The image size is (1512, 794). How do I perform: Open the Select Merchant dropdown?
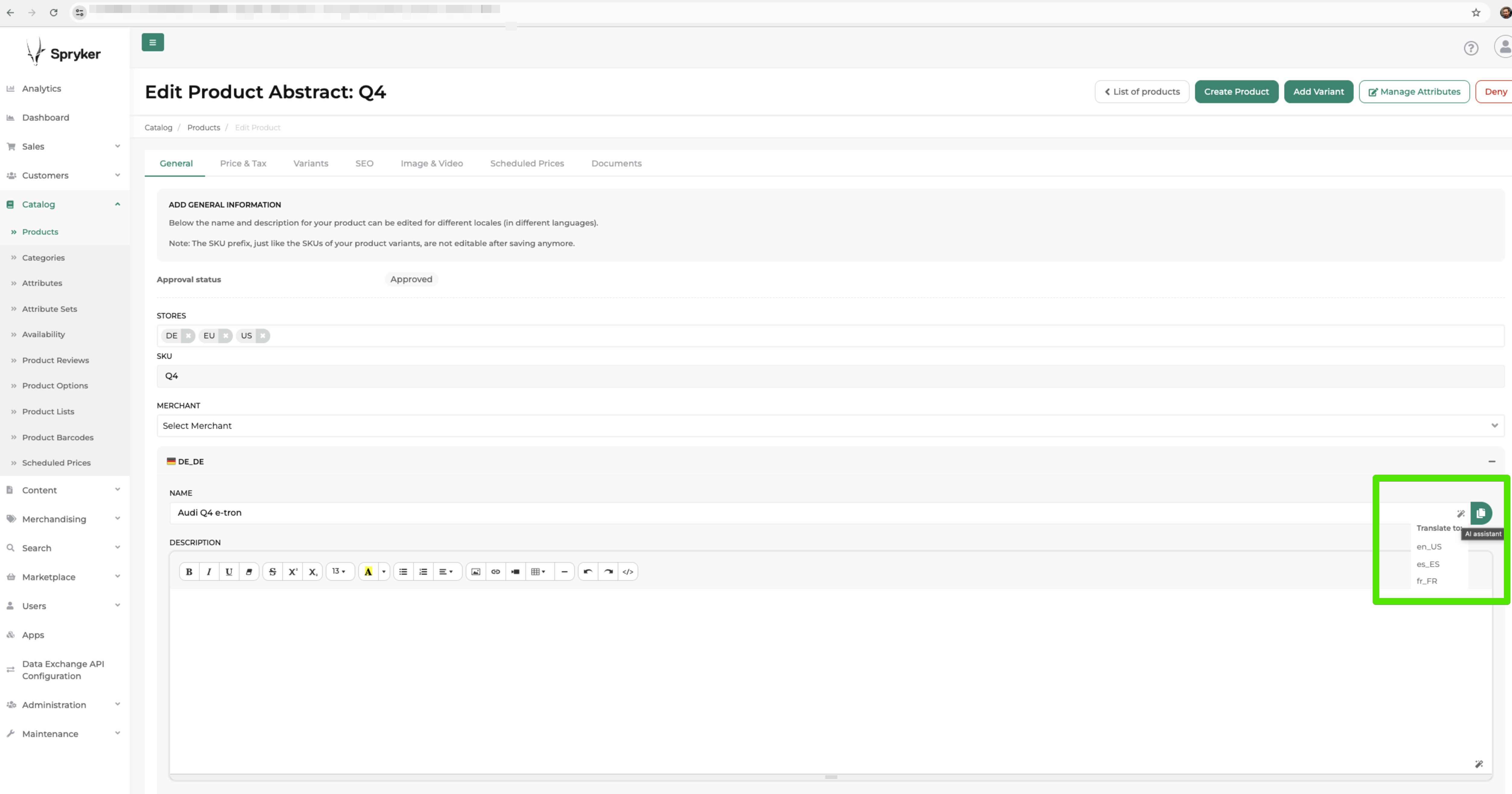tap(830, 425)
